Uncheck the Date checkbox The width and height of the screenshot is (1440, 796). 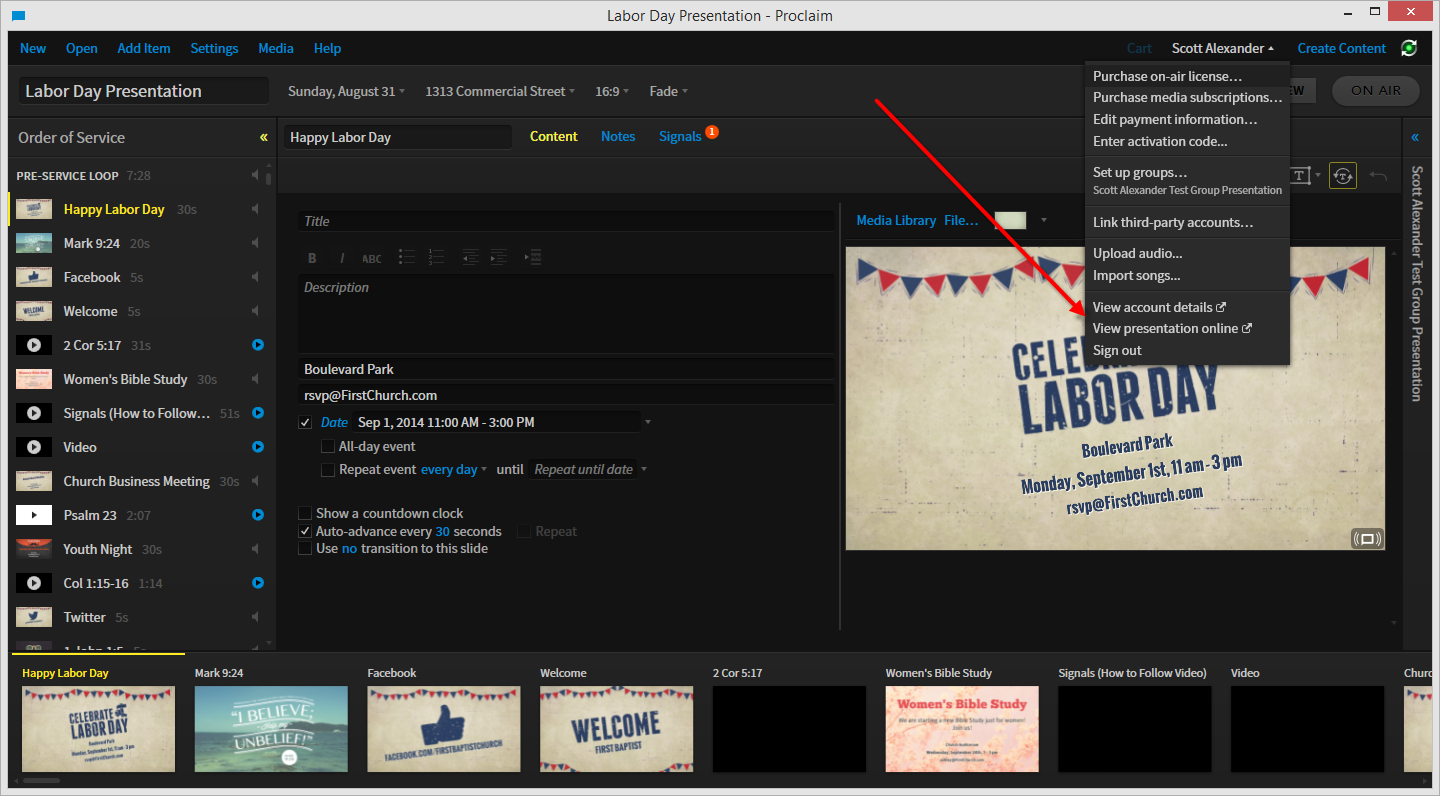306,423
